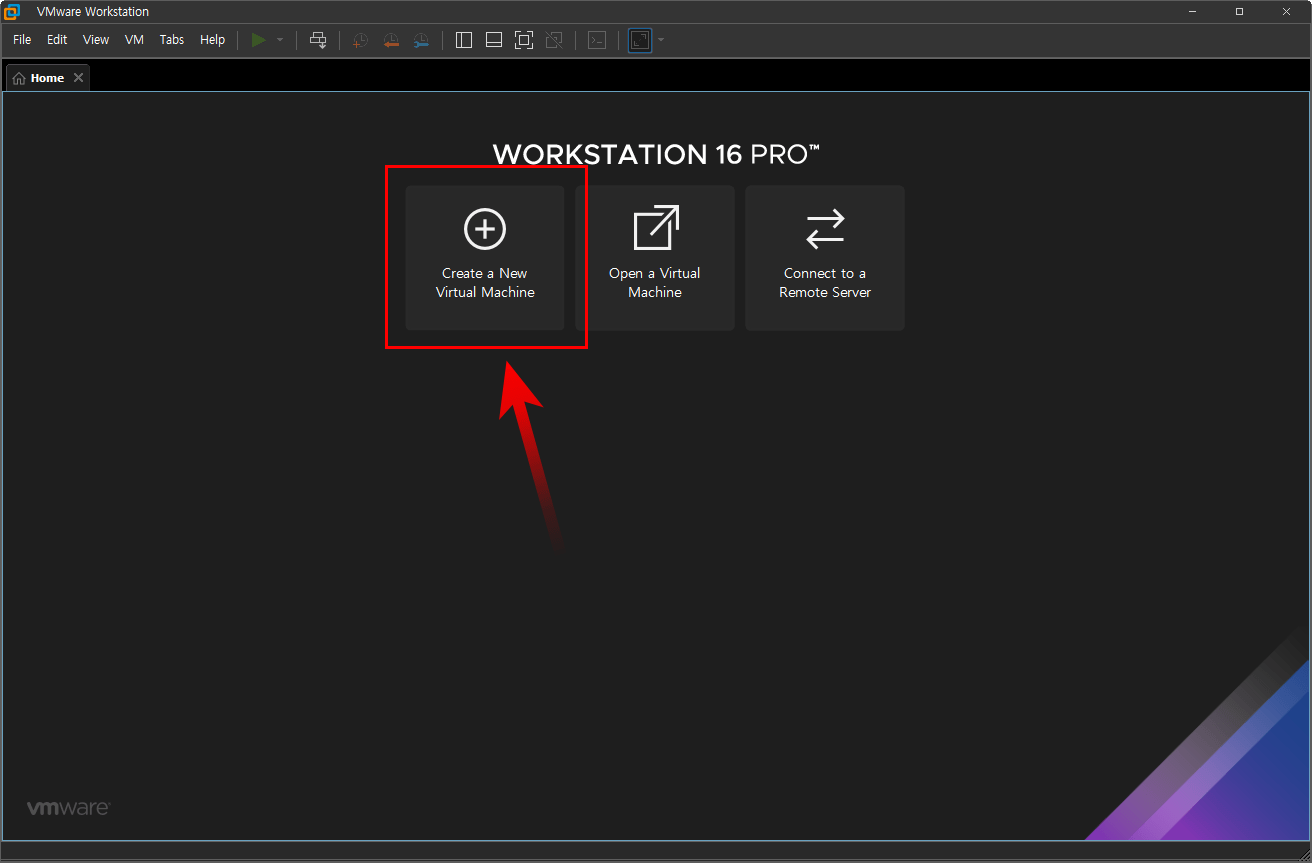Expand the stretch display dropdown arrow
The width and height of the screenshot is (1312, 863).
[661, 40]
